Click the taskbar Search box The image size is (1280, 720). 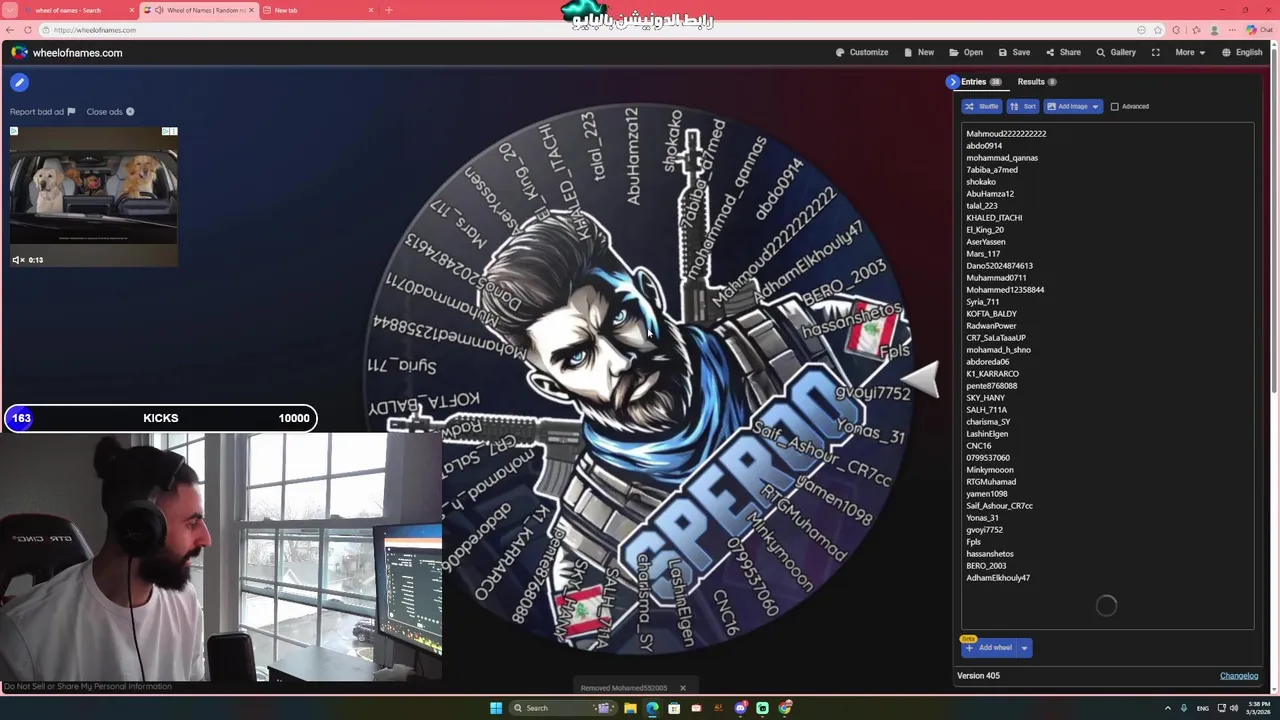point(562,708)
